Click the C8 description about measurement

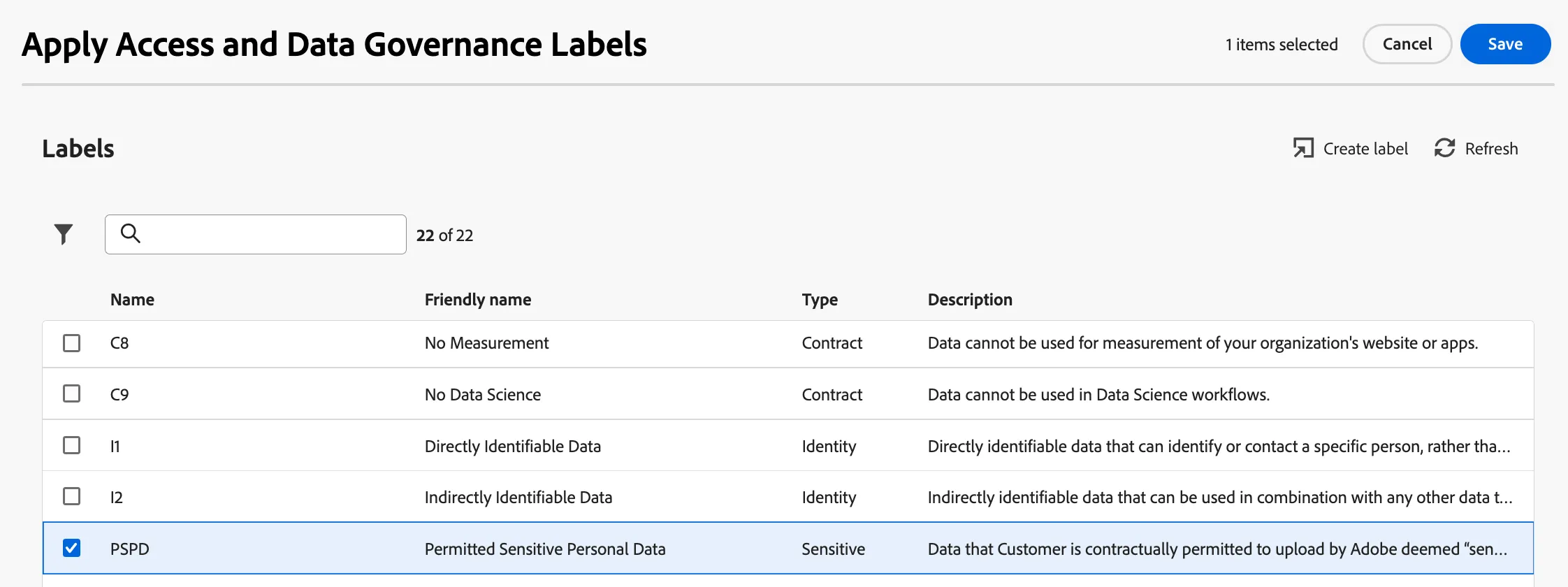click(1203, 343)
